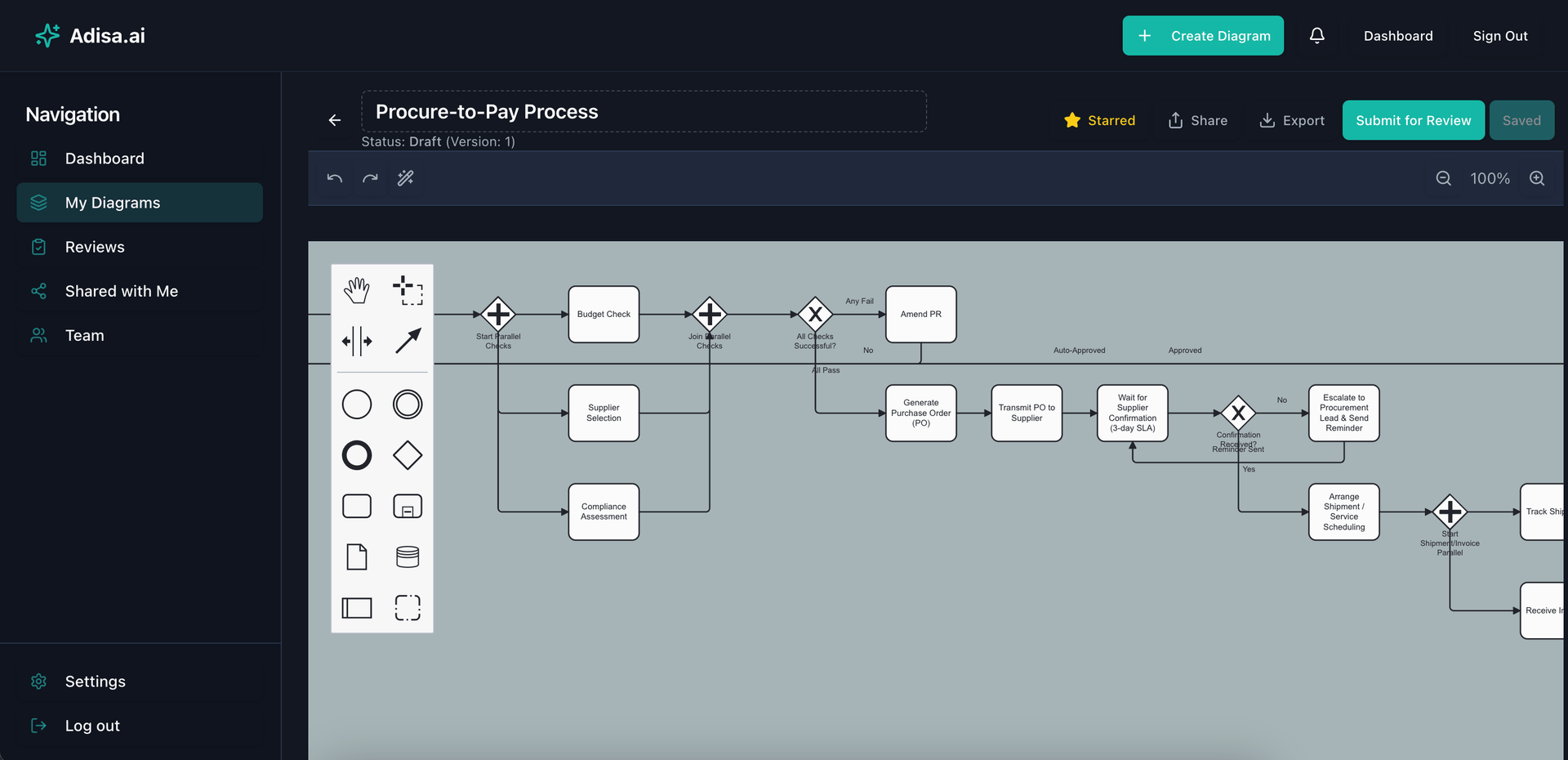Activate the lasso selection tool

(408, 290)
